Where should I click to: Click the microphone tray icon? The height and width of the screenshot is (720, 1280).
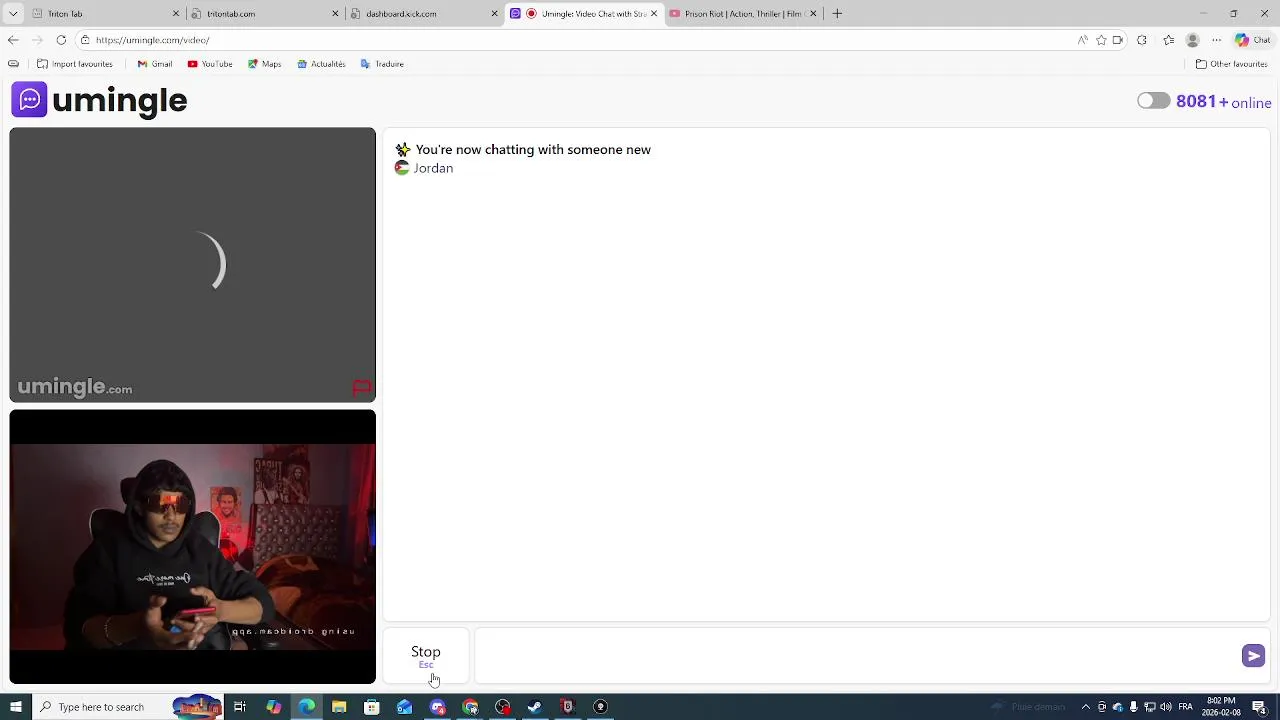[1134, 707]
